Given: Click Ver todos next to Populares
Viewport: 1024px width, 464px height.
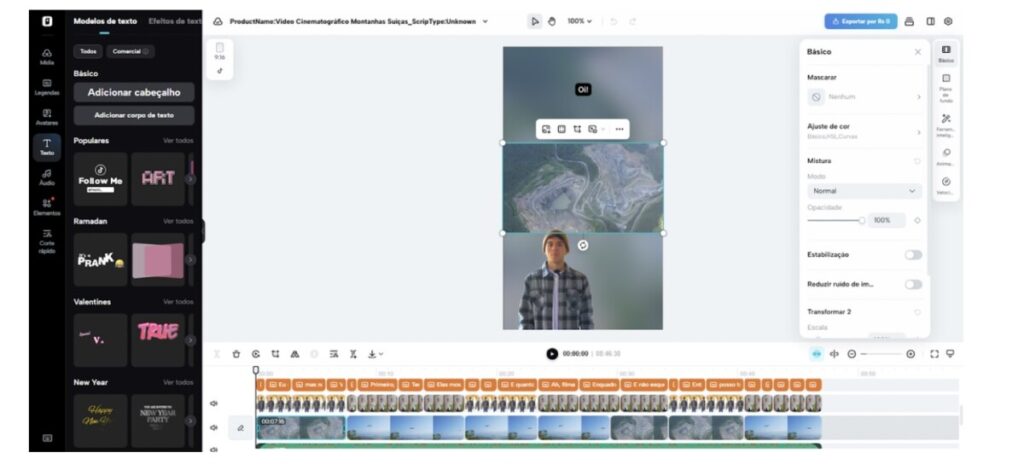Looking at the screenshot, I should pyautogui.click(x=178, y=141).
